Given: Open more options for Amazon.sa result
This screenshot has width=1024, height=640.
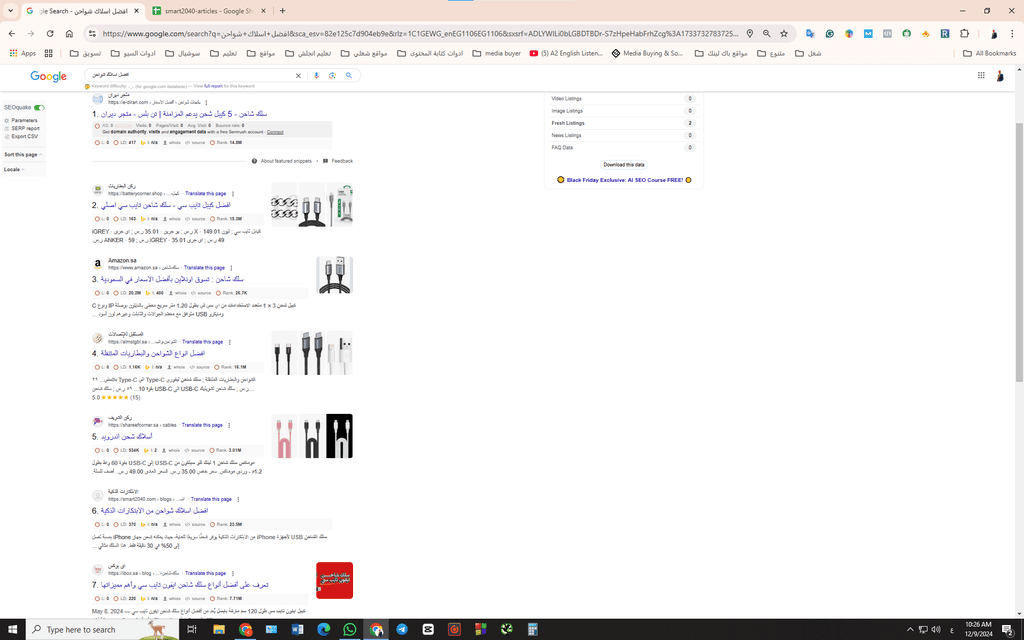Looking at the screenshot, I should [x=231, y=268].
